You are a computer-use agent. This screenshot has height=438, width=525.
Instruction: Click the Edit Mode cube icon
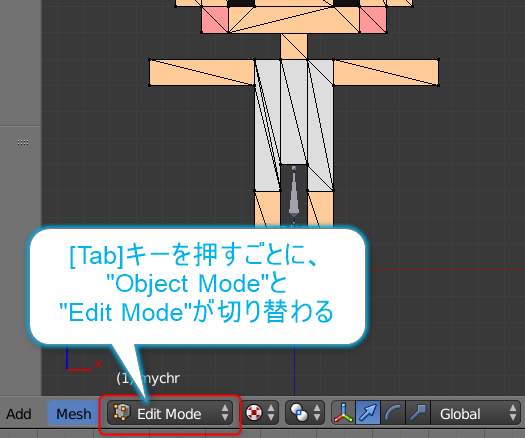[121, 412]
